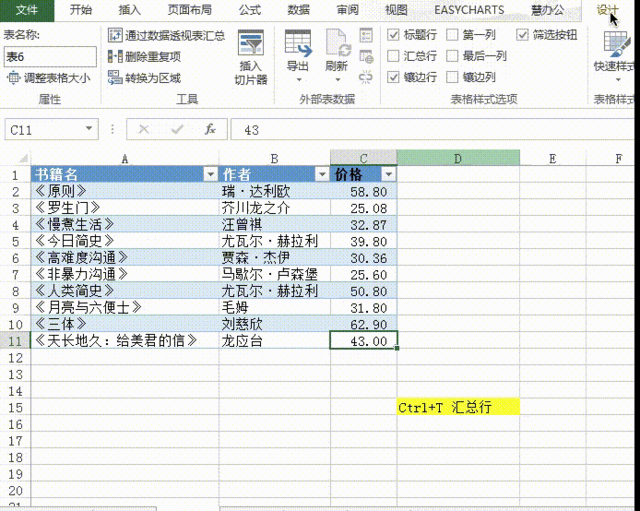Expand the Name Box dropdown arrow
The height and width of the screenshot is (511, 640).
[89, 129]
